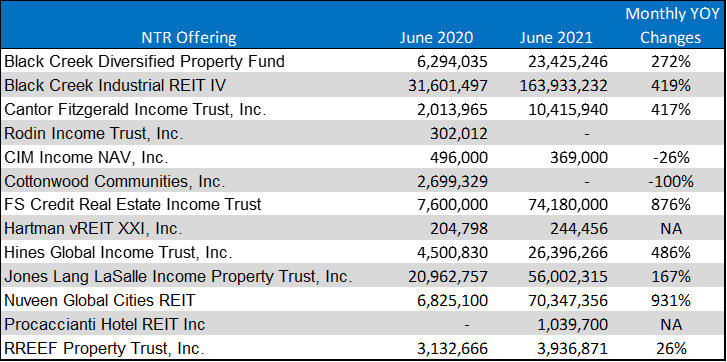727x362 pixels.
Task: Click the Monthly YOY Changes header
Action: coord(670,26)
